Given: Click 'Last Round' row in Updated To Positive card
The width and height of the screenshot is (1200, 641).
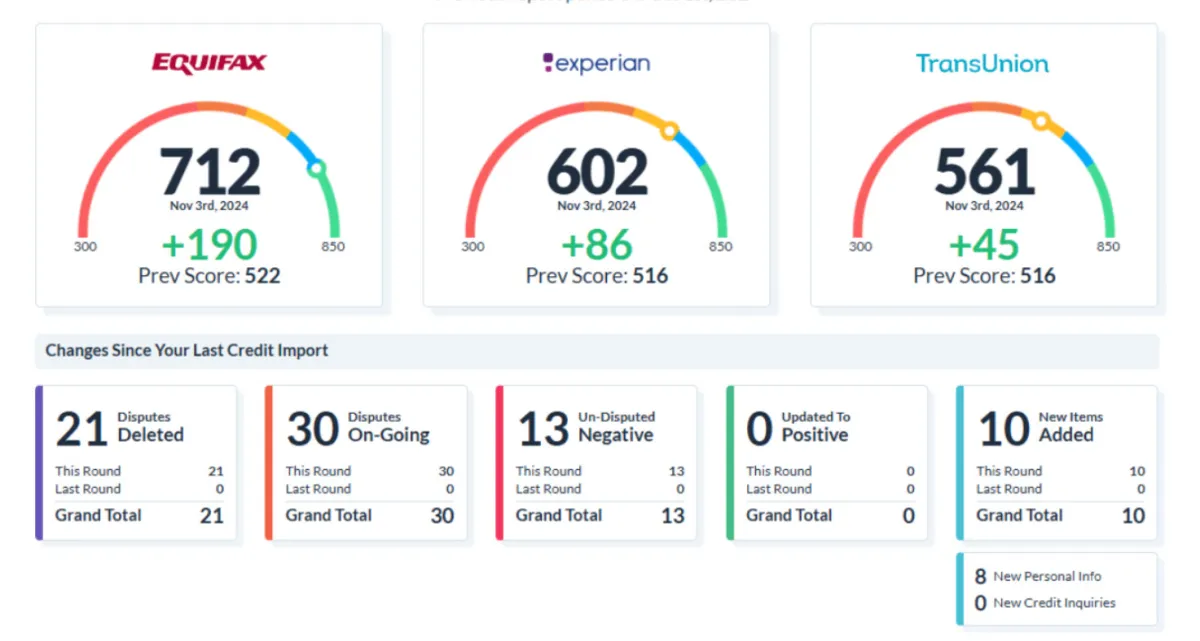Looking at the screenshot, I should 831,489.
